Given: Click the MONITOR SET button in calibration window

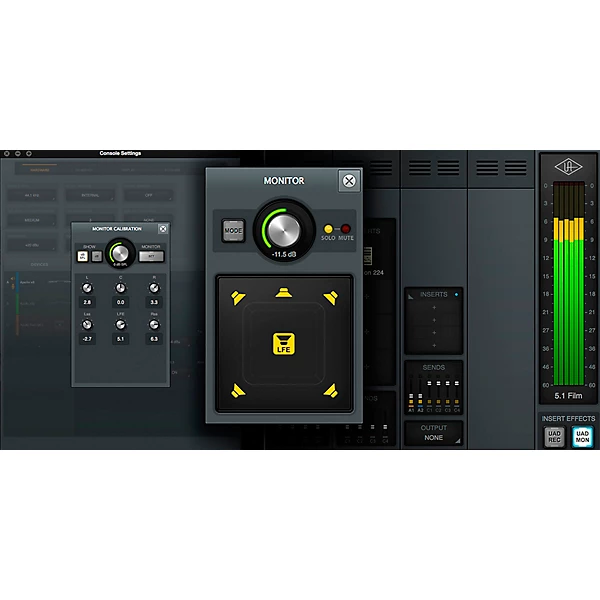Looking at the screenshot, I should [151, 256].
